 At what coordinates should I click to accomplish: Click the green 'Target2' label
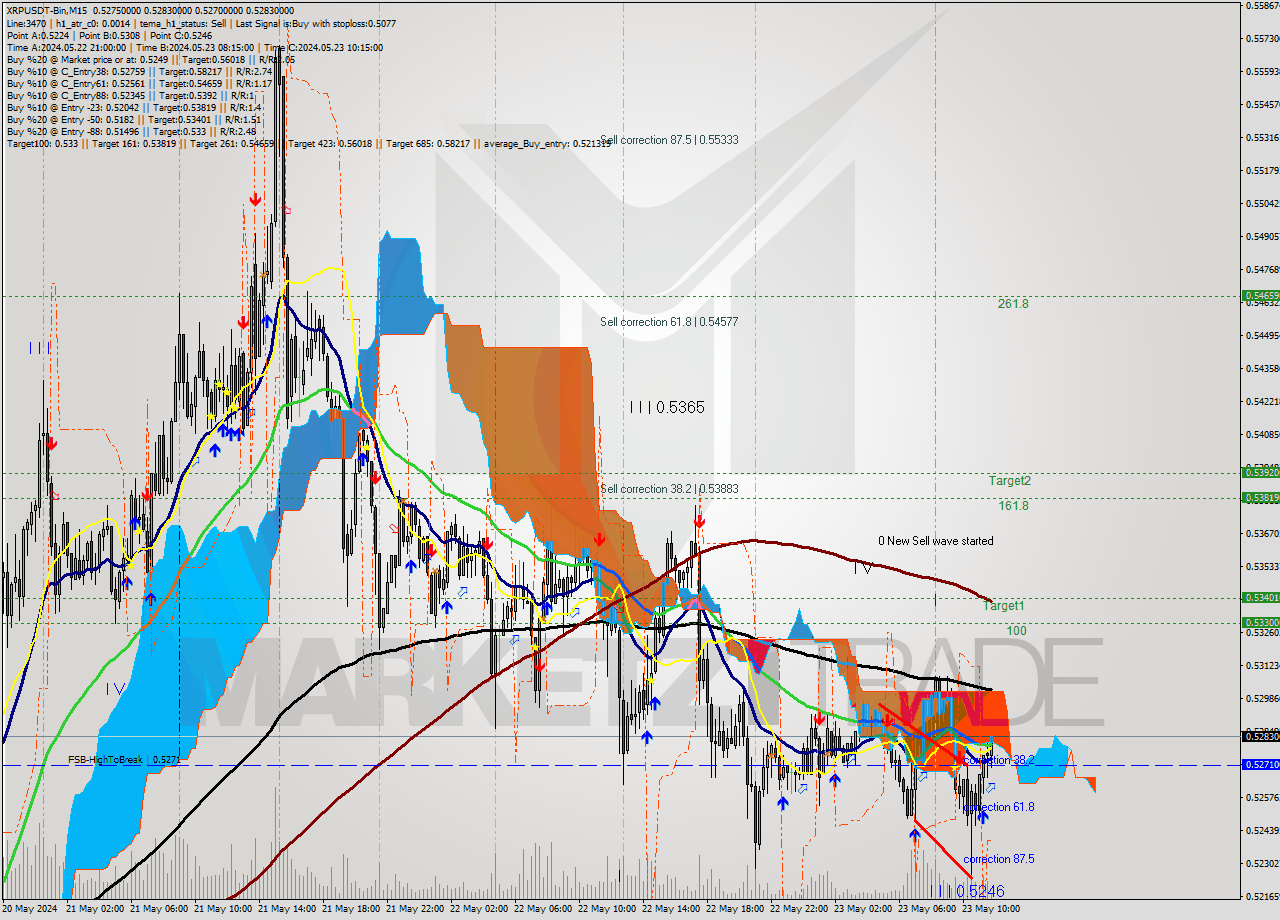tap(1010, 481)
